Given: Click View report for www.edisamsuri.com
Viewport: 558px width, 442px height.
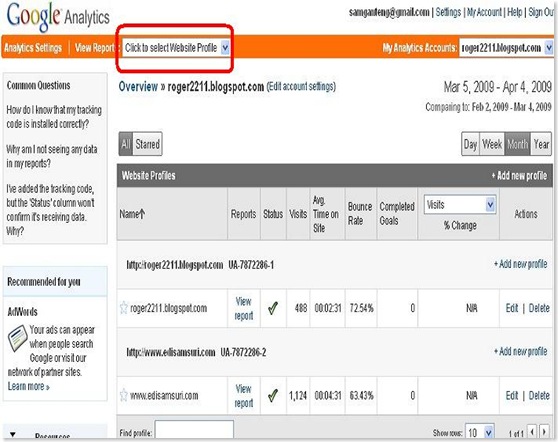Looking at the screenshot, I should pyautogui.click(x=244, y=396).
